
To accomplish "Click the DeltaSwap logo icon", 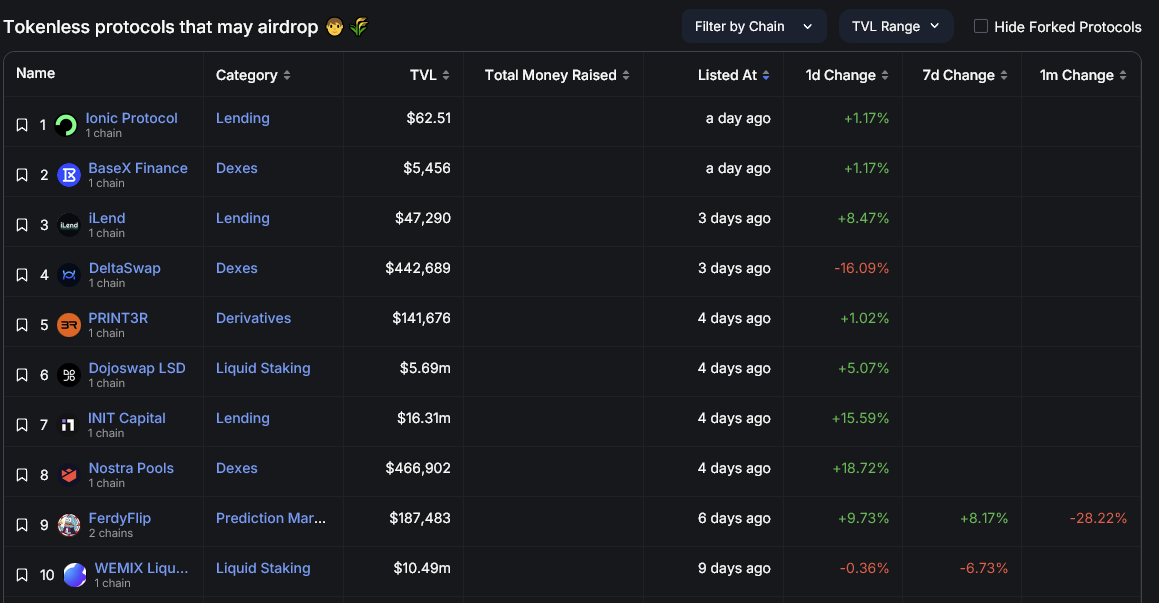I will pyautogui.click(x=69, y=275).
